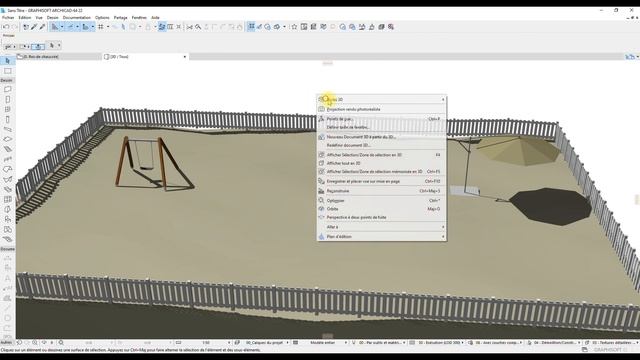Image resolution: width=640 pixels, height=360 pixels.
Task: Select the Beam tool in the toolbox
Action: (x=7, y=129)
